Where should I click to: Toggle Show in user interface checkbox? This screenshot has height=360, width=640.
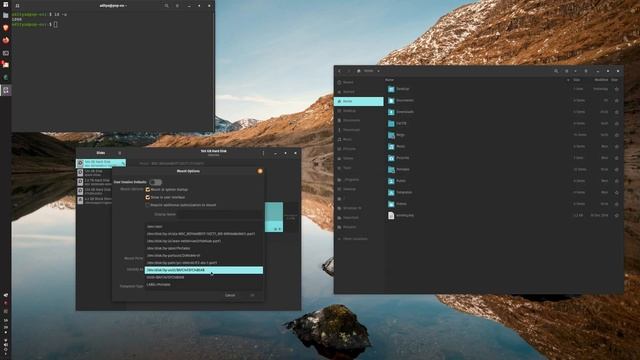tap(148, 197)
